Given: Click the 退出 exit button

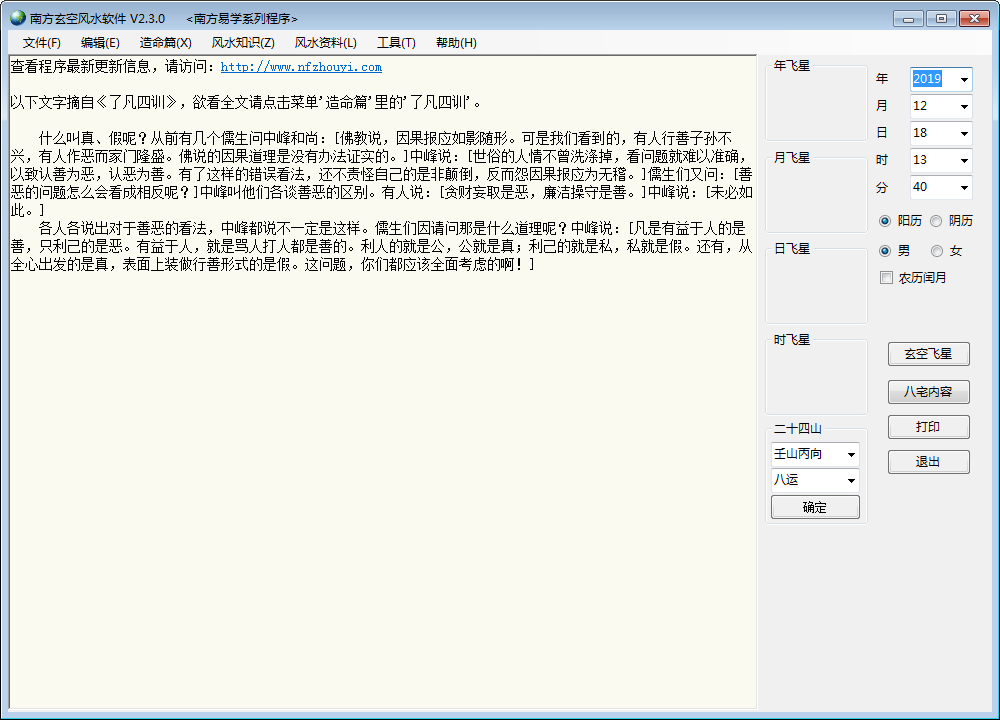Looking at the screenshot, I should coord(929,462).
